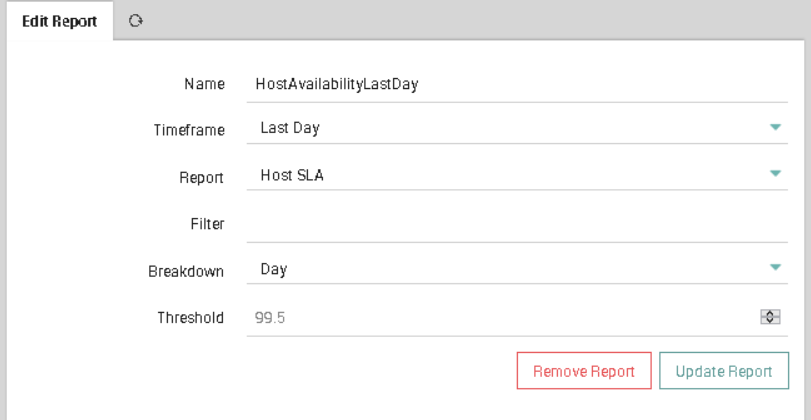The image size is (811, 420).
Task: Expand the Timeframe dropdown arrow
Action: click(x=775, y=127)
